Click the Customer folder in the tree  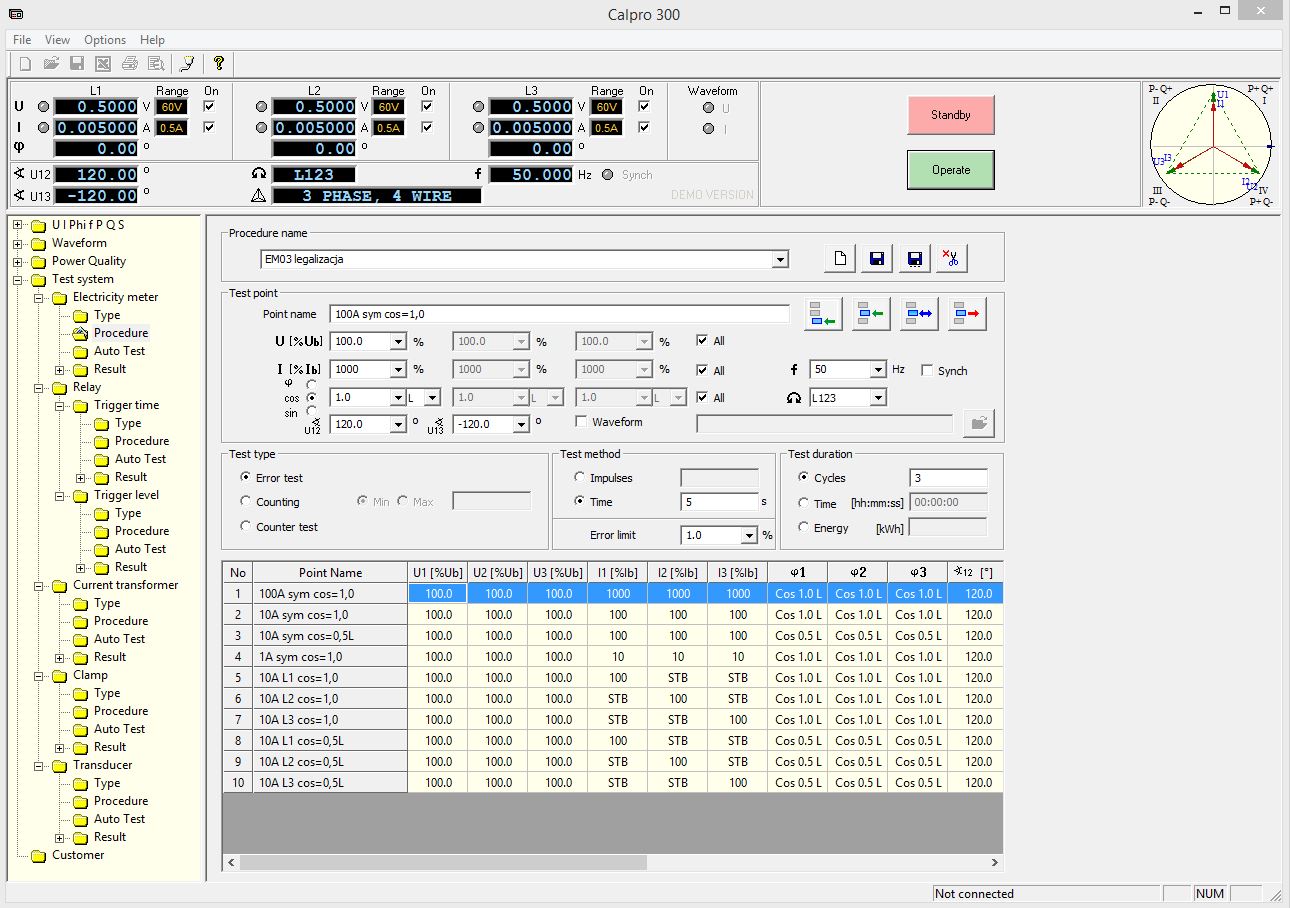tap(78, 855)
